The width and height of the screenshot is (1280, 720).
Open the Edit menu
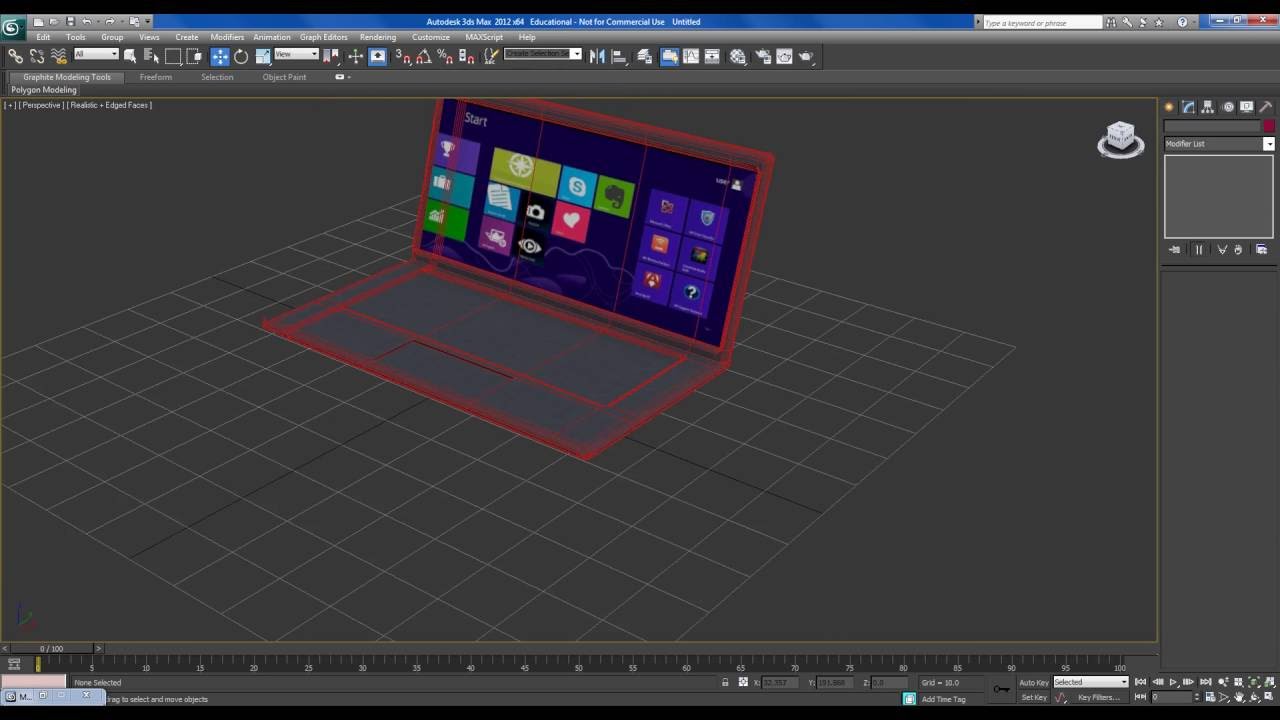43,37
